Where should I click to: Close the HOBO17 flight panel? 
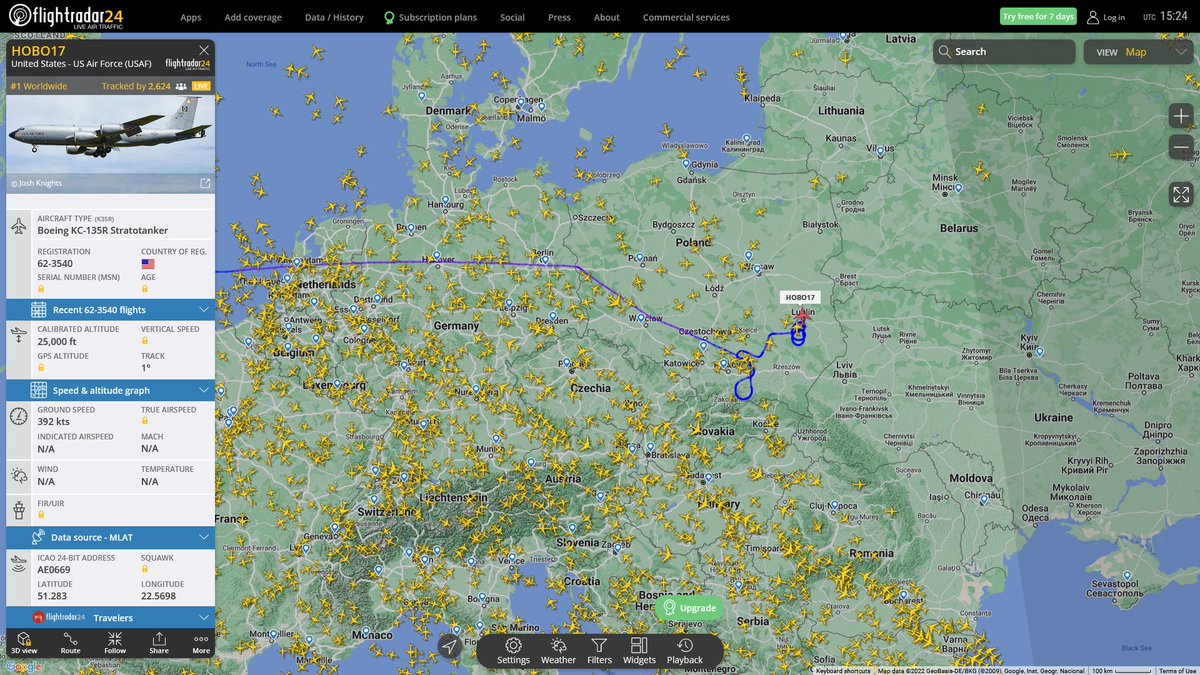[x=204, y=50]
